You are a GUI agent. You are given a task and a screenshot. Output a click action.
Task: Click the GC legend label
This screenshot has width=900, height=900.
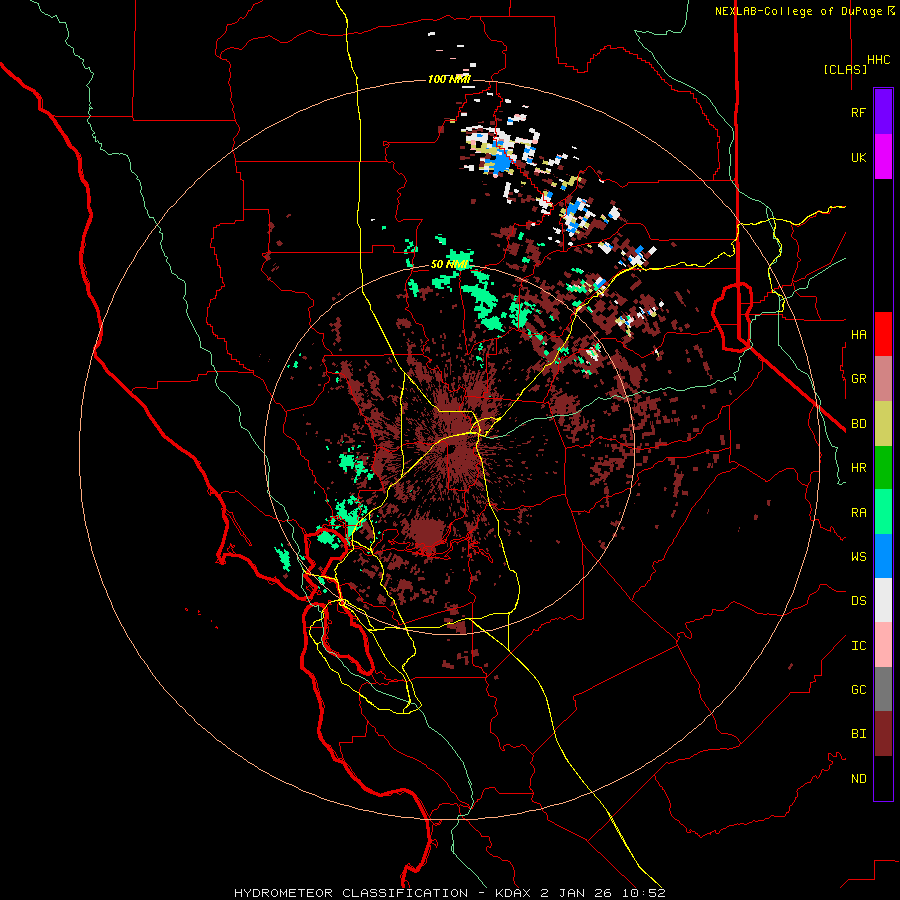[x=858, y=690]
